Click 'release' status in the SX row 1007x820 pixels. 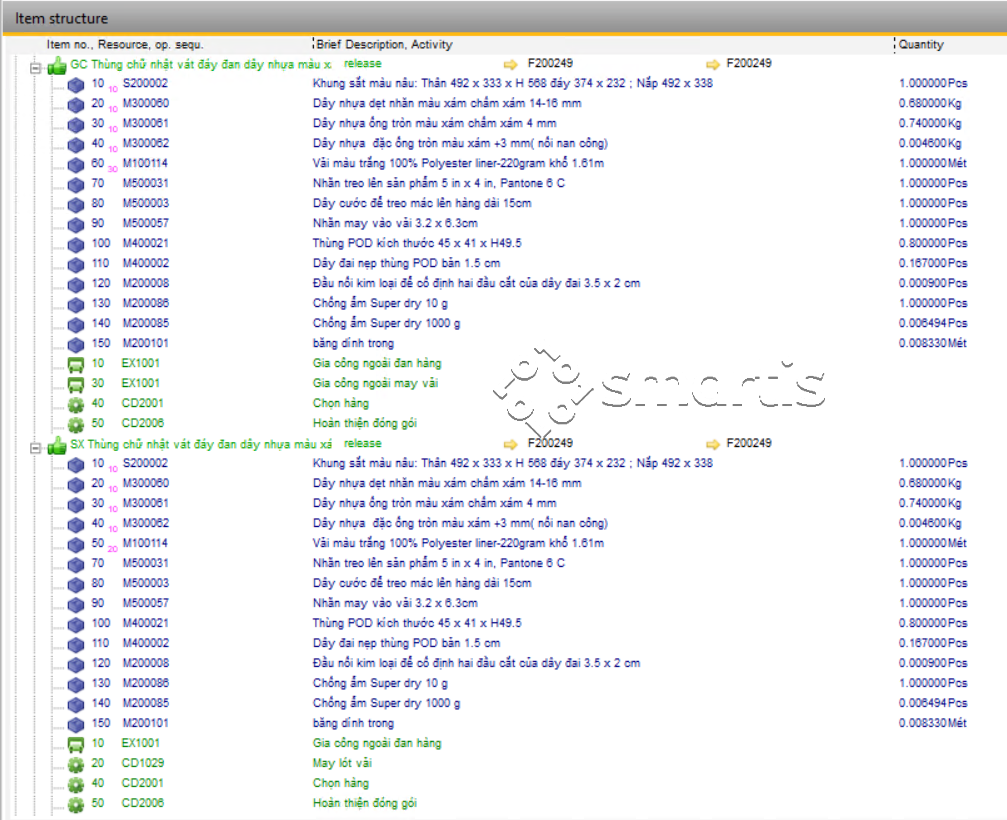coord(362,443)
